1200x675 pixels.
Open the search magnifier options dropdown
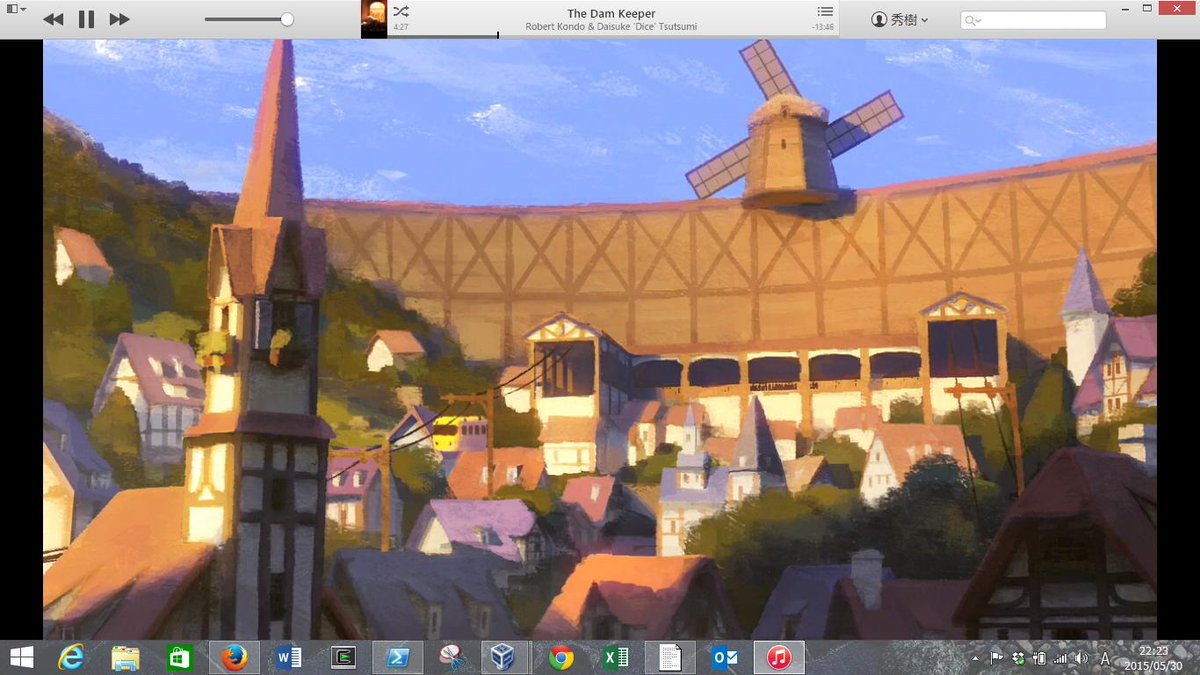click(973, 20)
